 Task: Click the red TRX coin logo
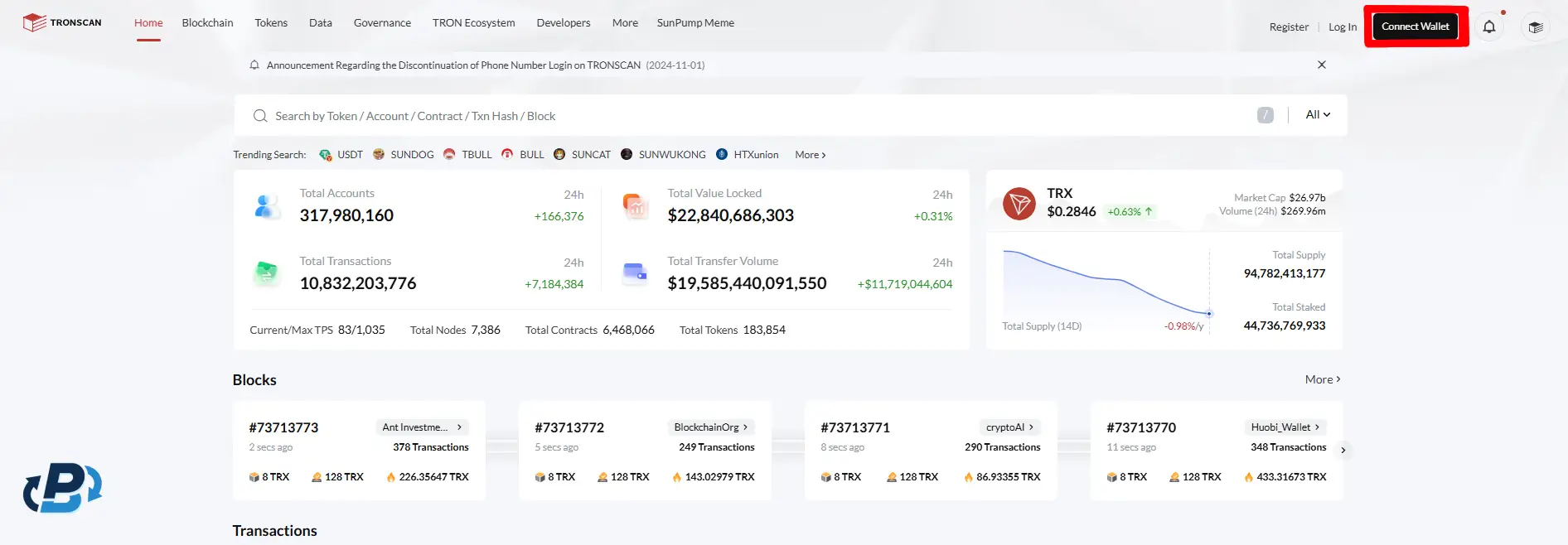tap(1019, 204)
